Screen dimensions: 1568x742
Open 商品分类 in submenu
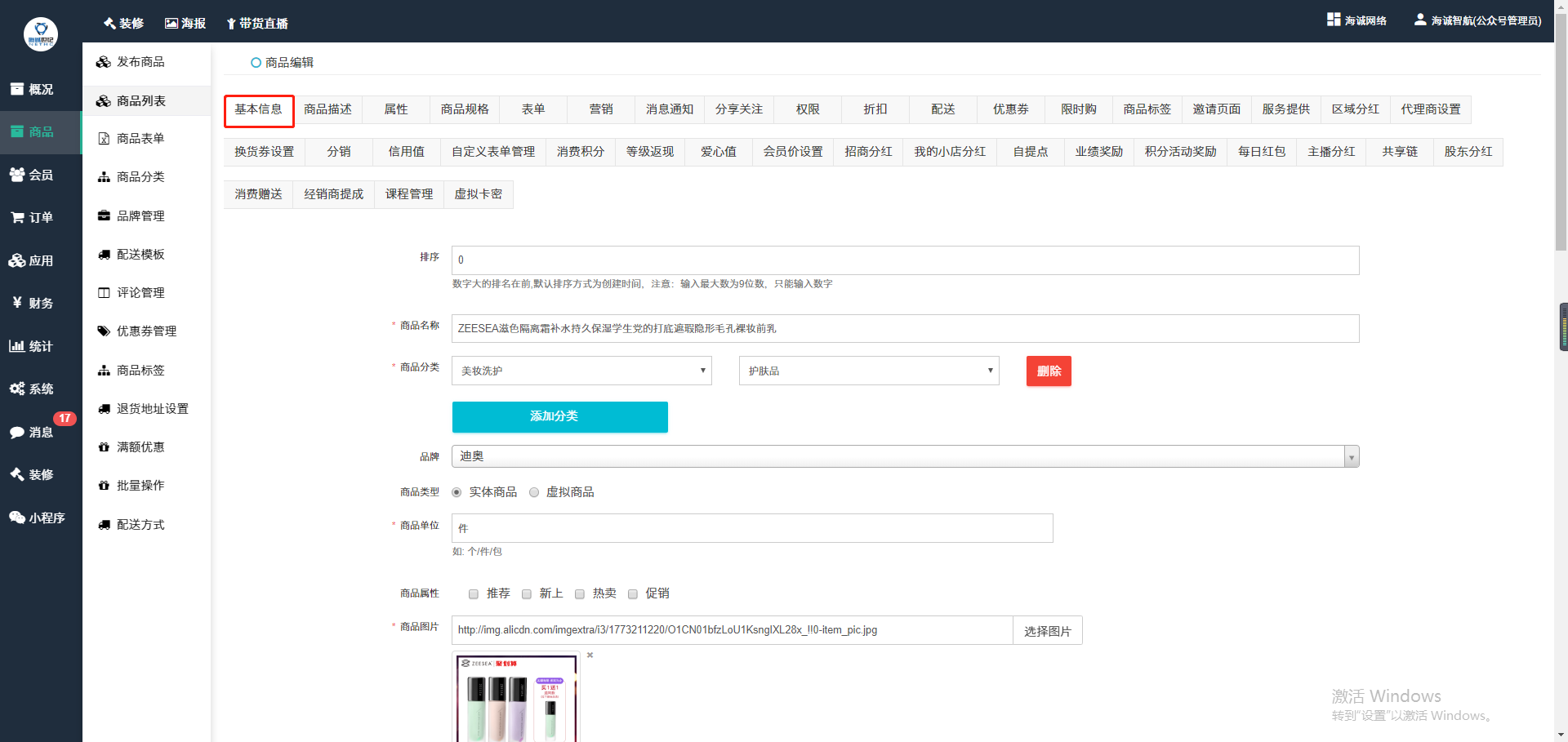tap(147, 177)
